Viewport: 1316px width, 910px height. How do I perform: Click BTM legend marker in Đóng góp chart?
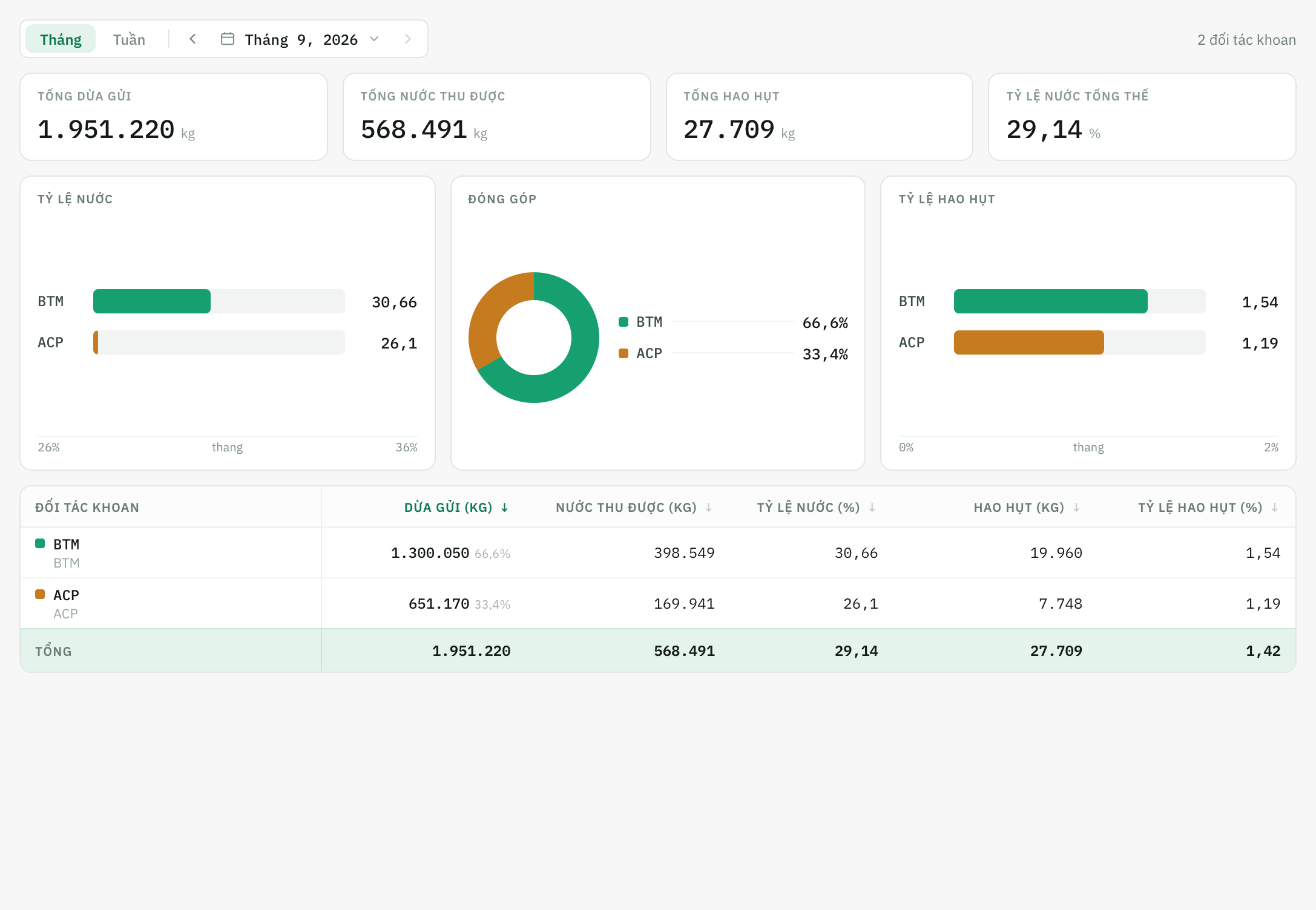(623, 322)
